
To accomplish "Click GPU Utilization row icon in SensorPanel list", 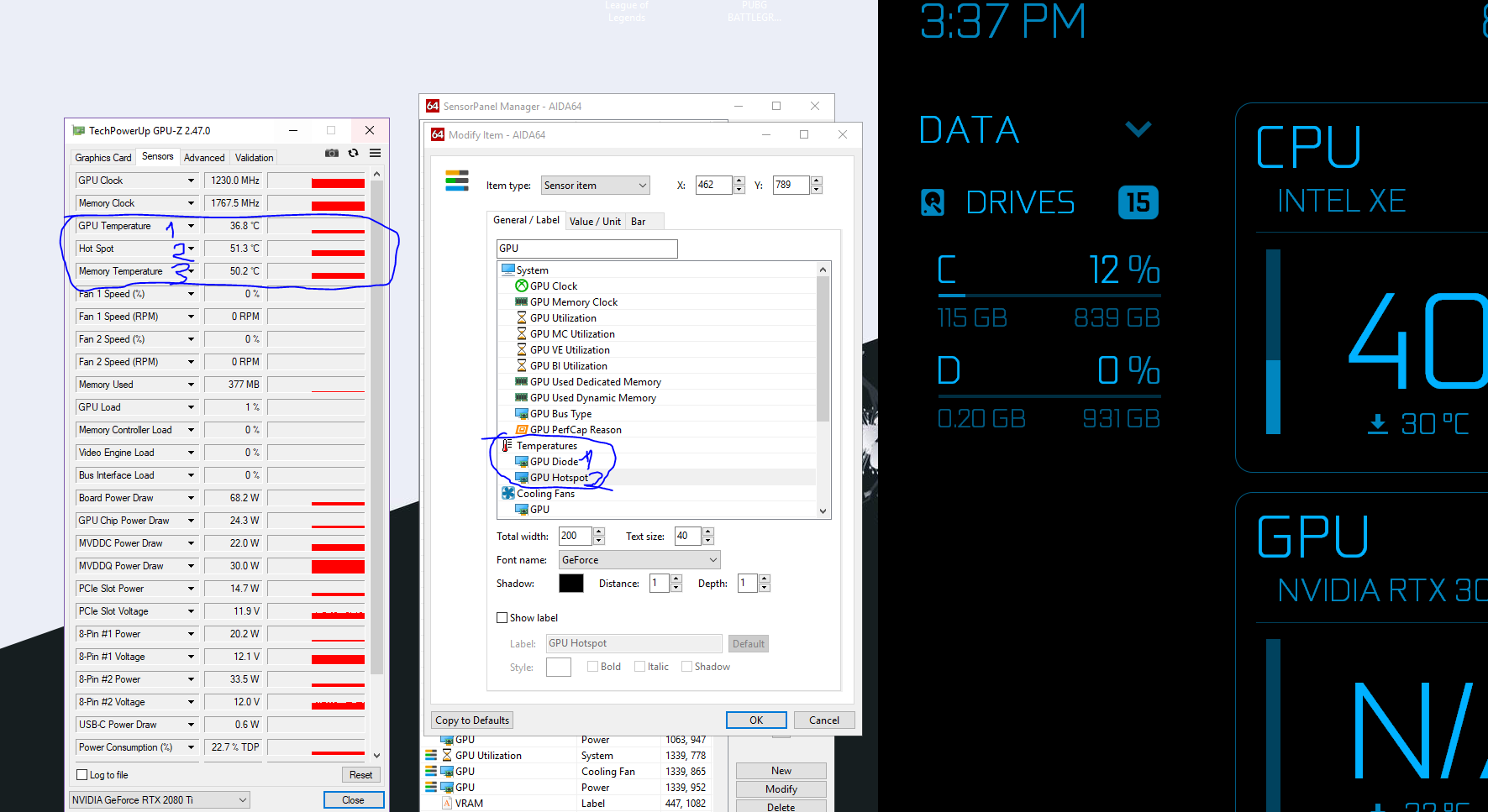I will (x=447, y=755).
